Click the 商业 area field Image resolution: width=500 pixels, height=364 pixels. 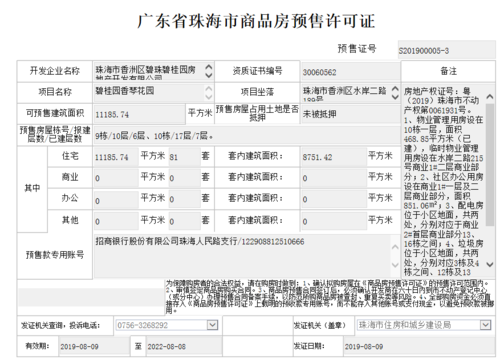click(116, 178)
